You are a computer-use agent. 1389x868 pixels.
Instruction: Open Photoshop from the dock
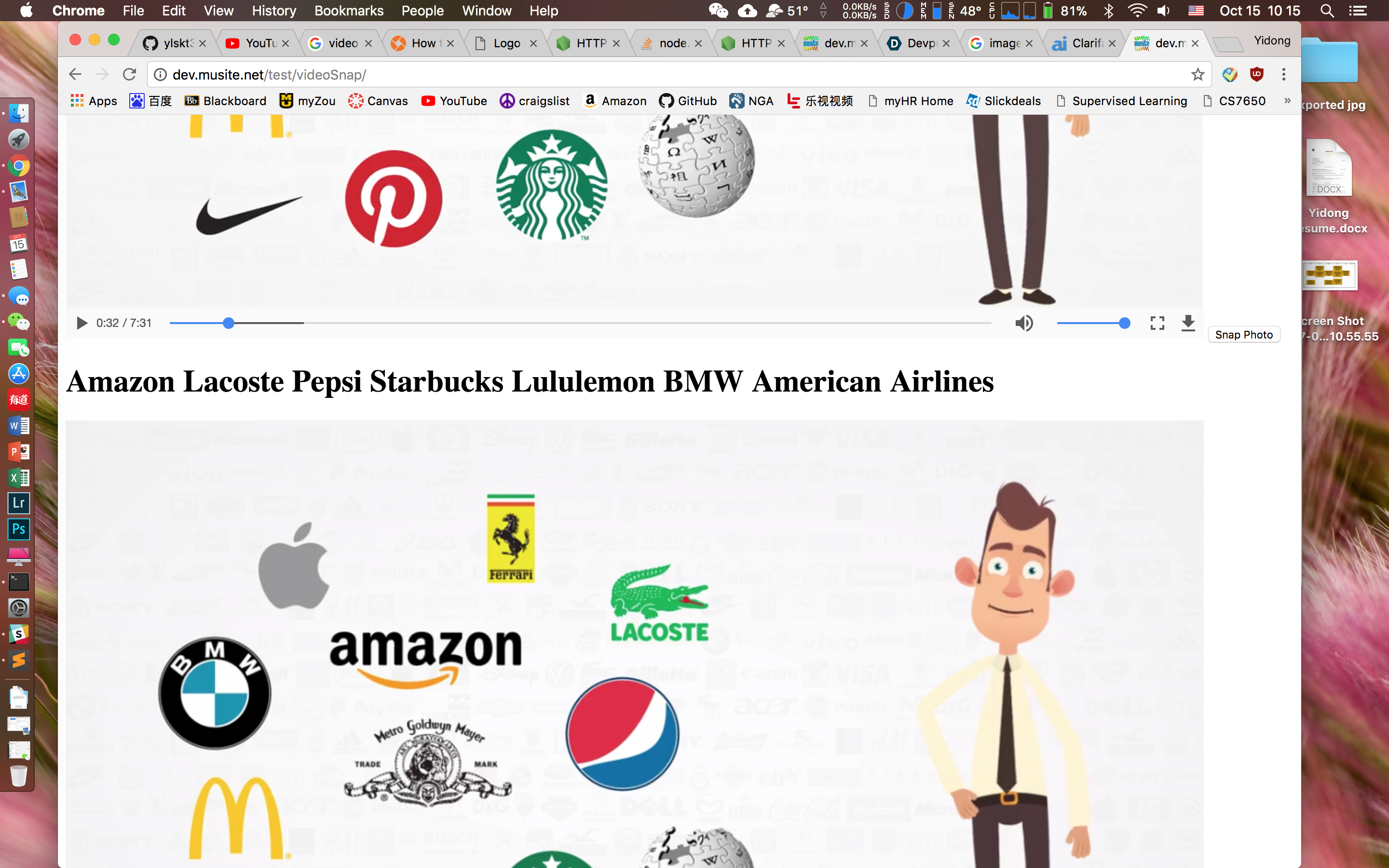18,529
